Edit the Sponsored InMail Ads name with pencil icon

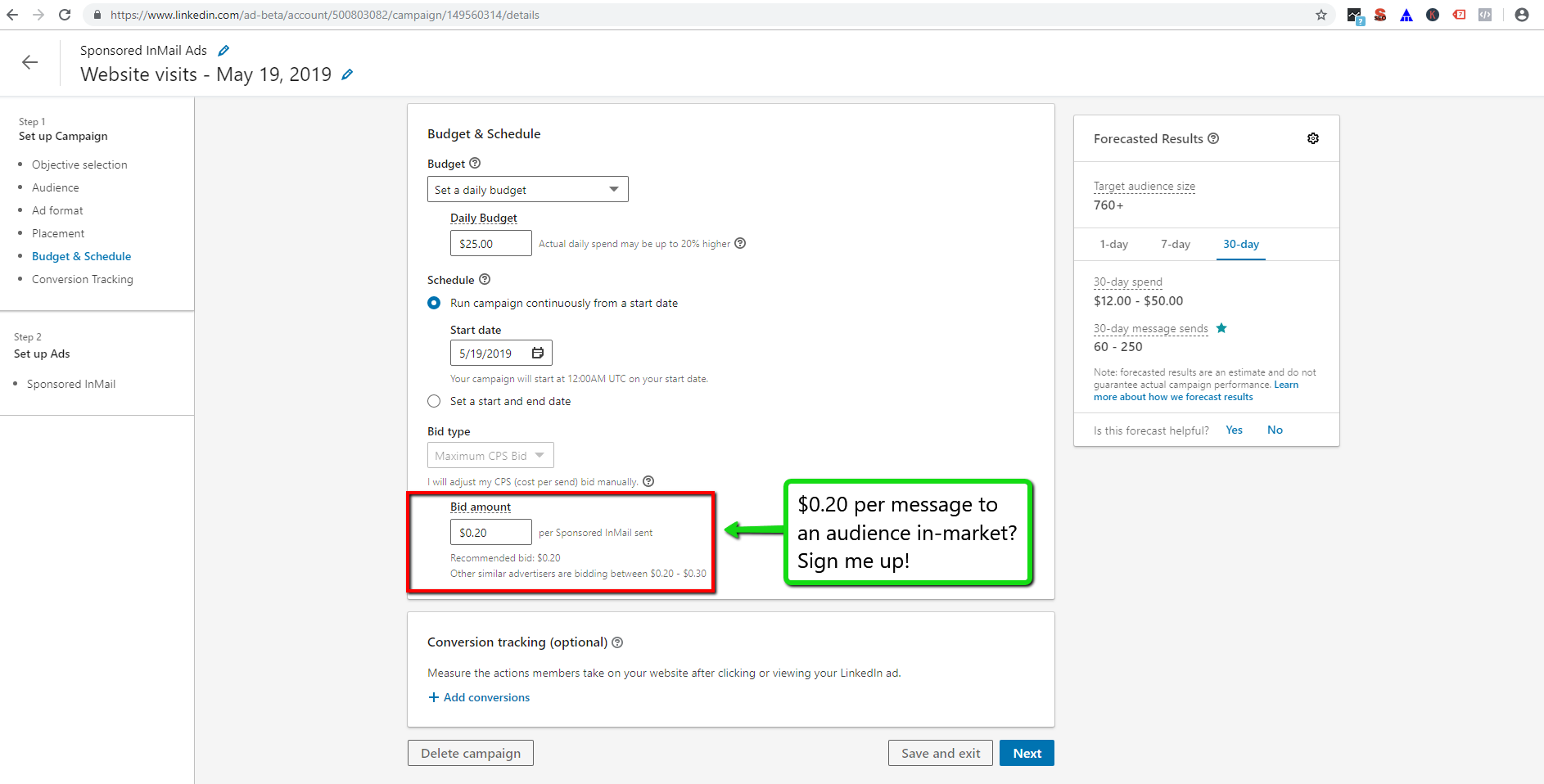pos(223,50)
